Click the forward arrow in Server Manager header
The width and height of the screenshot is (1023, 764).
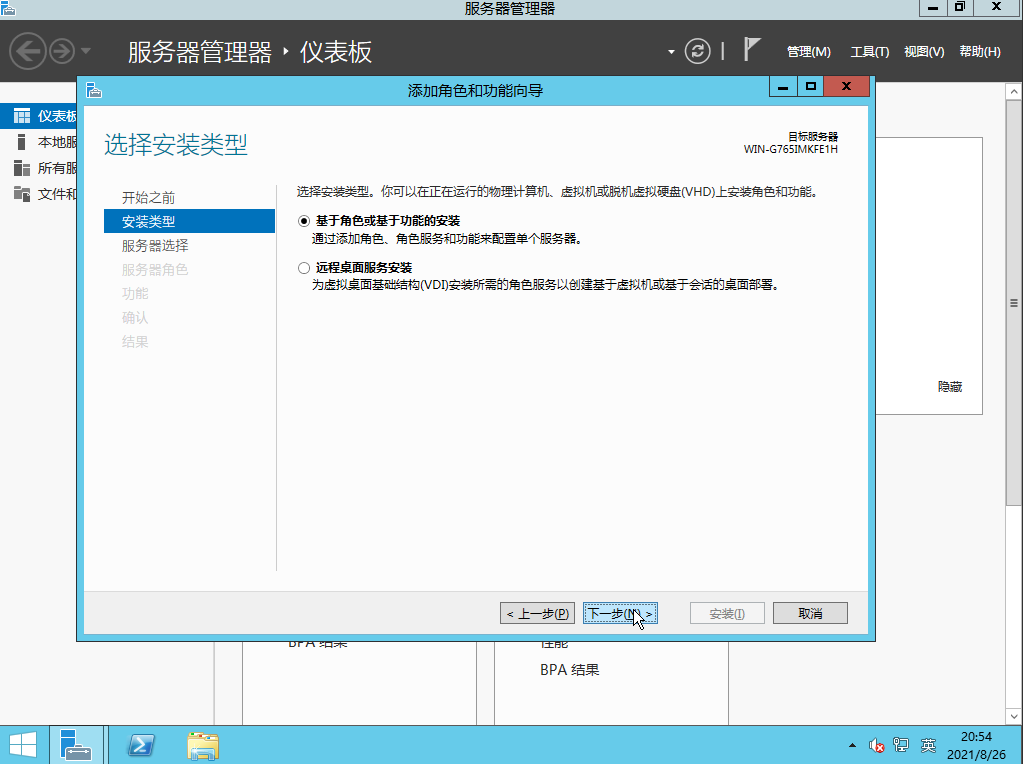point(62,51)
